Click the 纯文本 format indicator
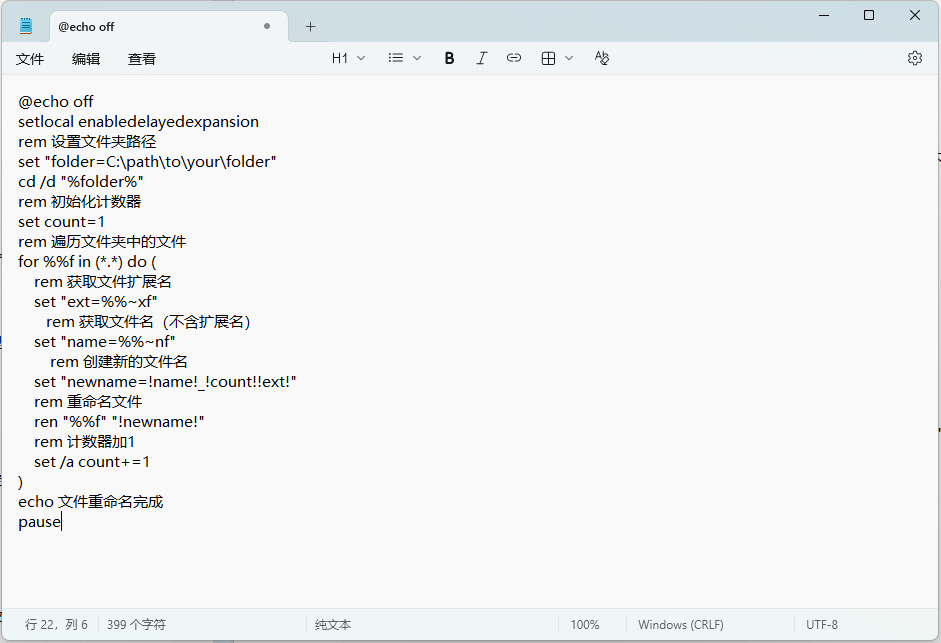The height and width of the screenshot is (643, 941). point(332,625)
